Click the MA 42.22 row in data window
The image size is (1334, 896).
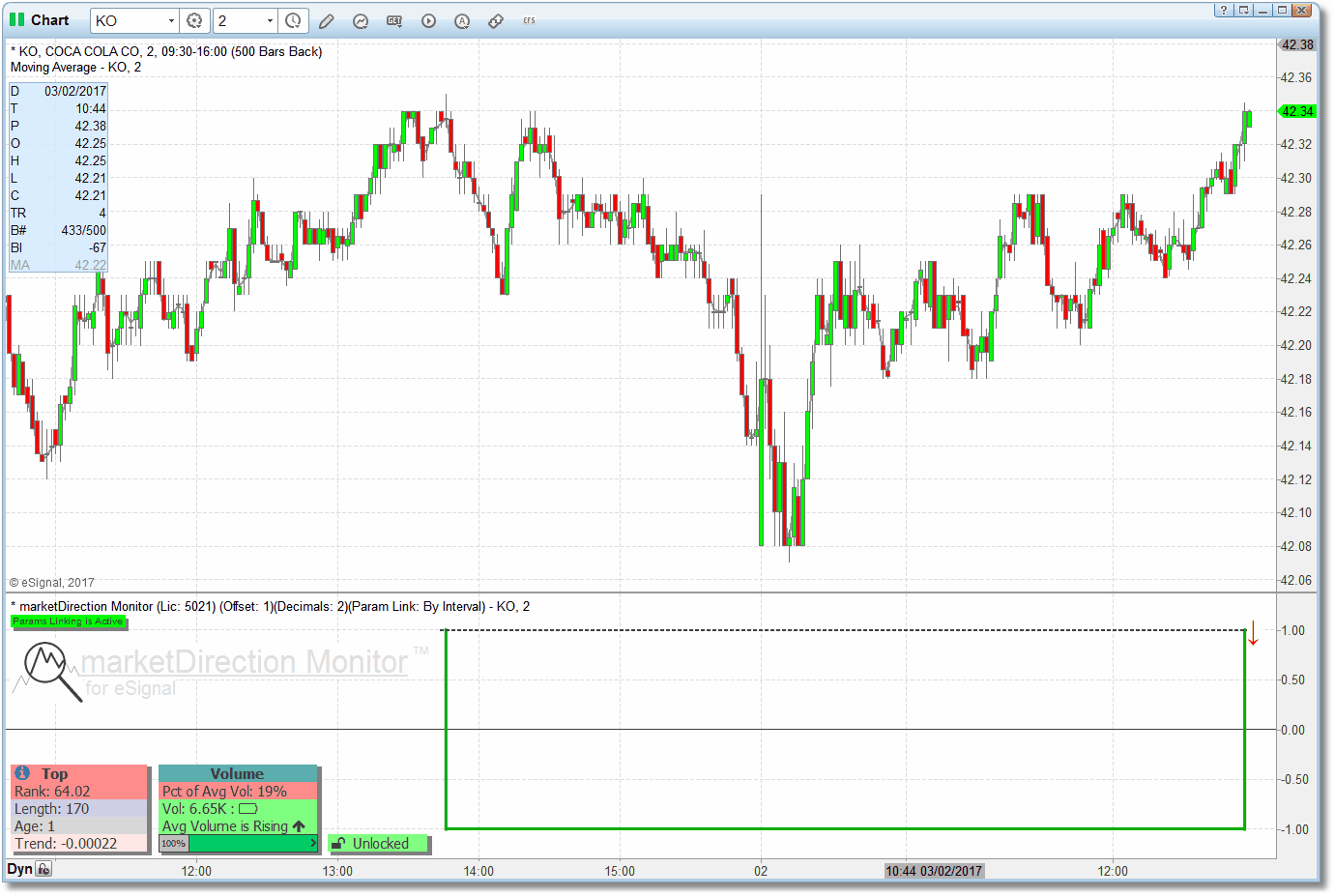click(x=58, y=265)
